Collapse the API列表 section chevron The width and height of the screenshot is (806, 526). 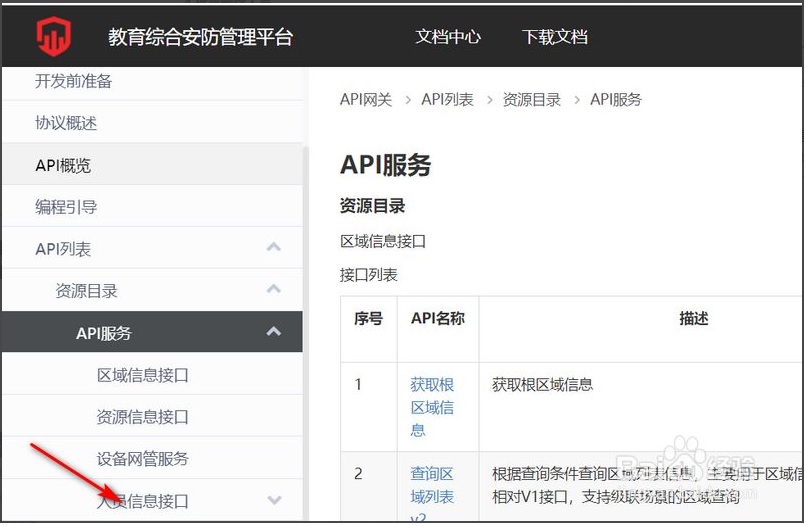tap(273, 247)
